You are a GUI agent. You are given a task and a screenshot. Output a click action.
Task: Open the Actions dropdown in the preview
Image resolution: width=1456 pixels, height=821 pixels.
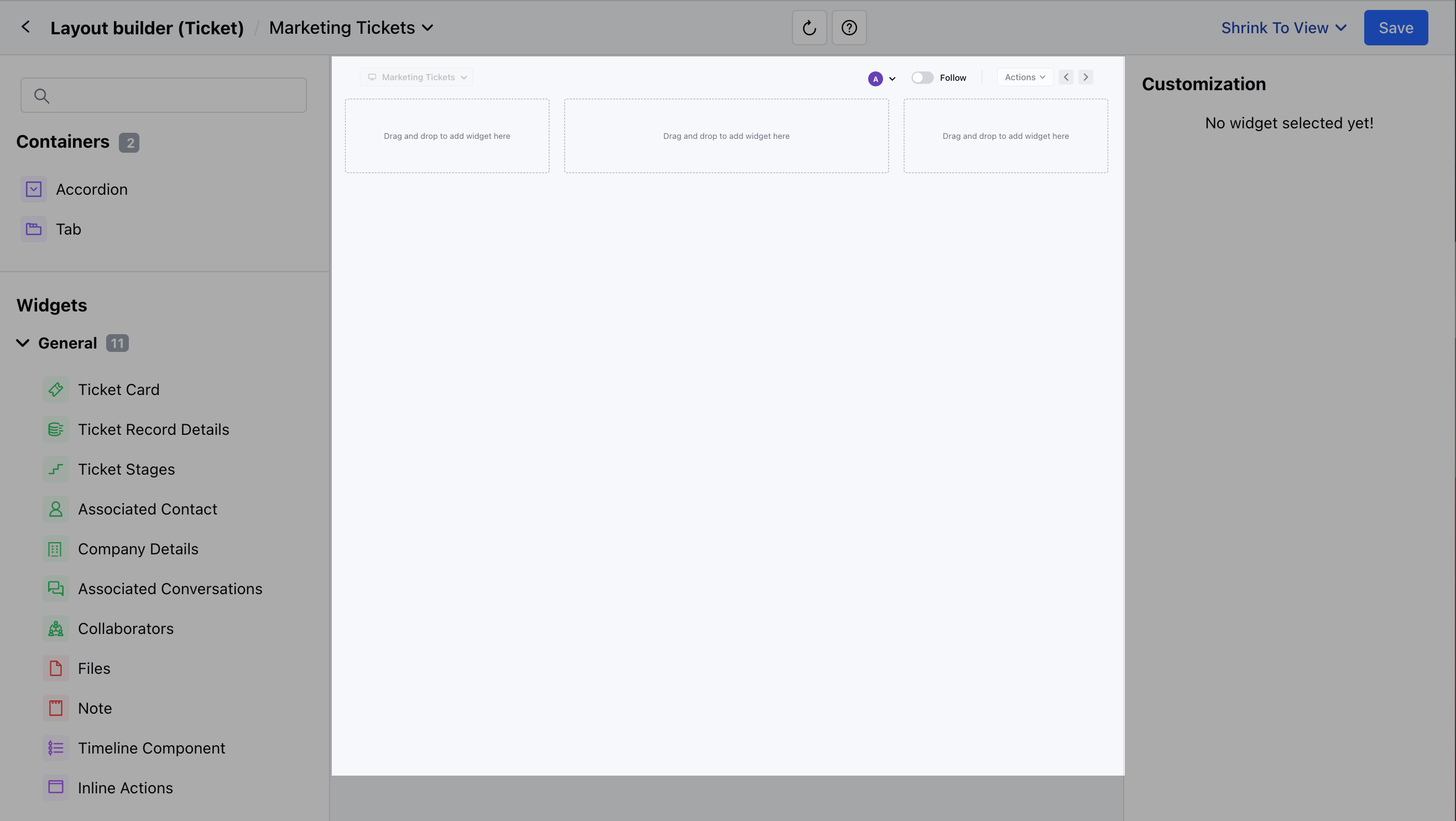1024,77
